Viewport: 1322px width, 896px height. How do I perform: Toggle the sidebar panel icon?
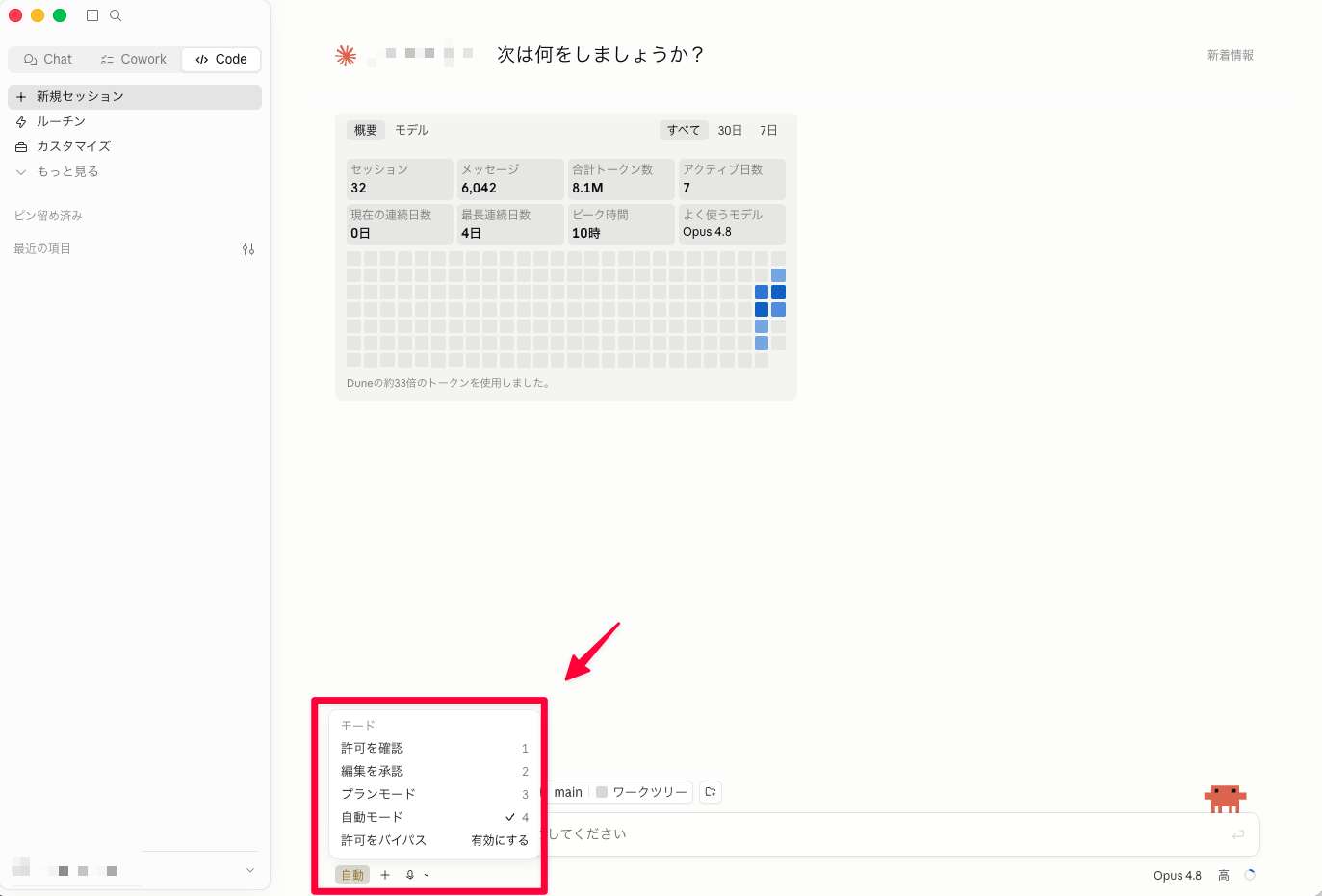(x=92, y=15)
